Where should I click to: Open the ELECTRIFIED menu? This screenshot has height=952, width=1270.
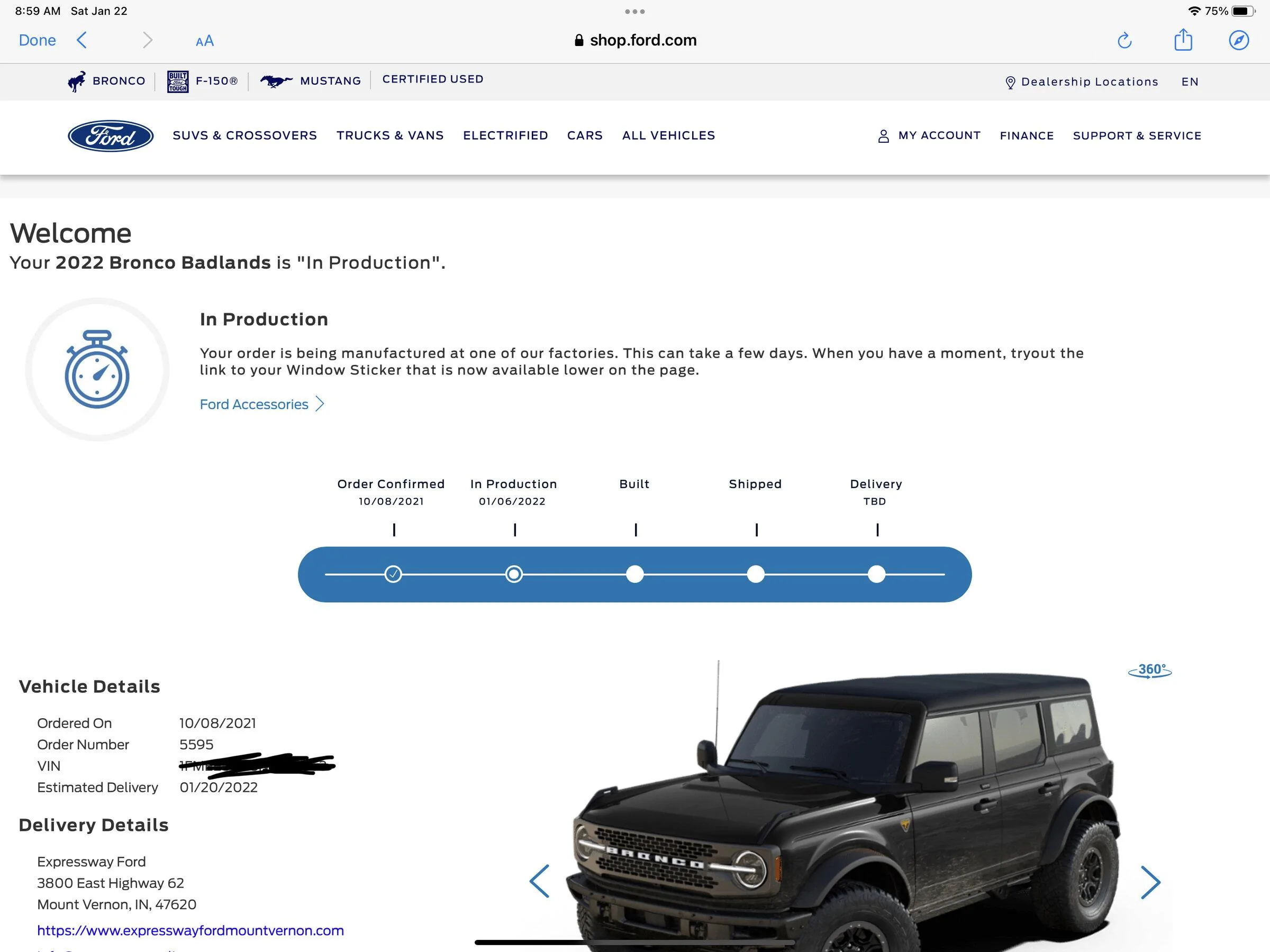coord(505,135)
